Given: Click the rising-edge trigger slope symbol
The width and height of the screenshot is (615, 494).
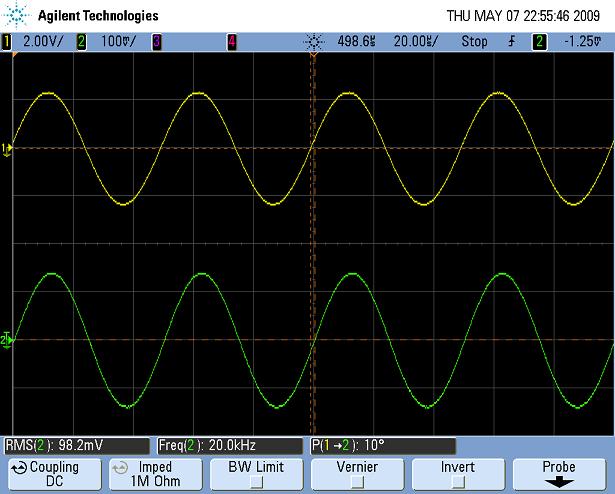Looking at the screenshot, I should [x=512, y=41].
